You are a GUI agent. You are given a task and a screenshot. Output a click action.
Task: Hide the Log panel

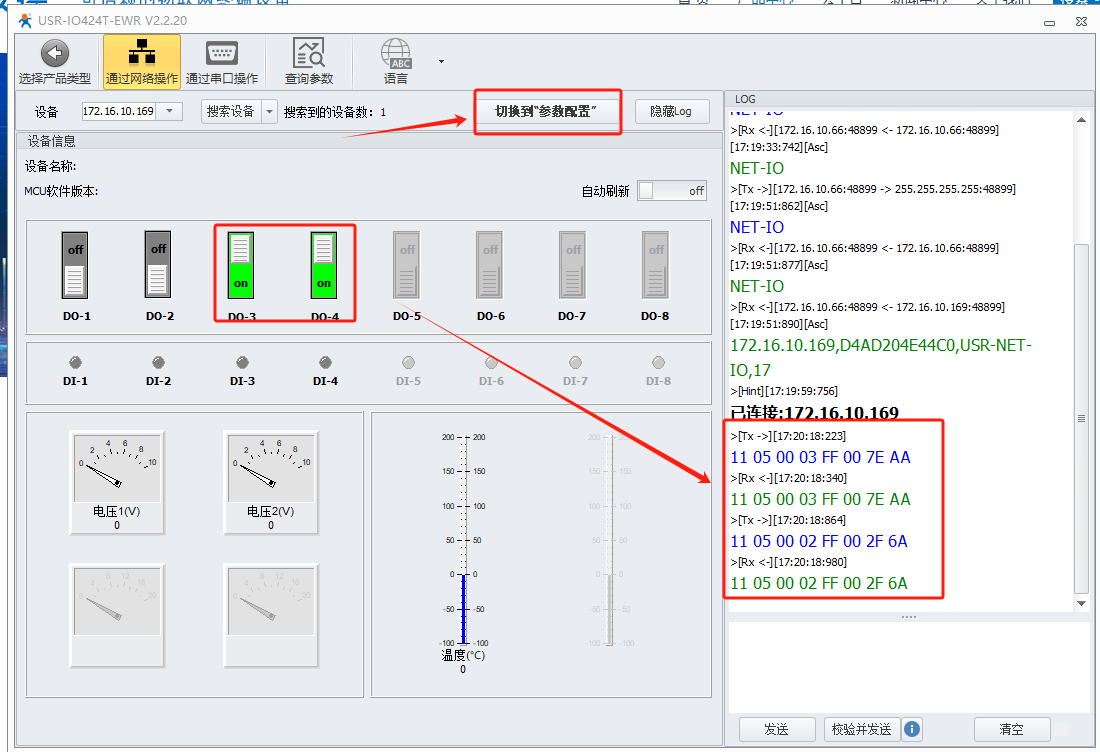point(671,112)
